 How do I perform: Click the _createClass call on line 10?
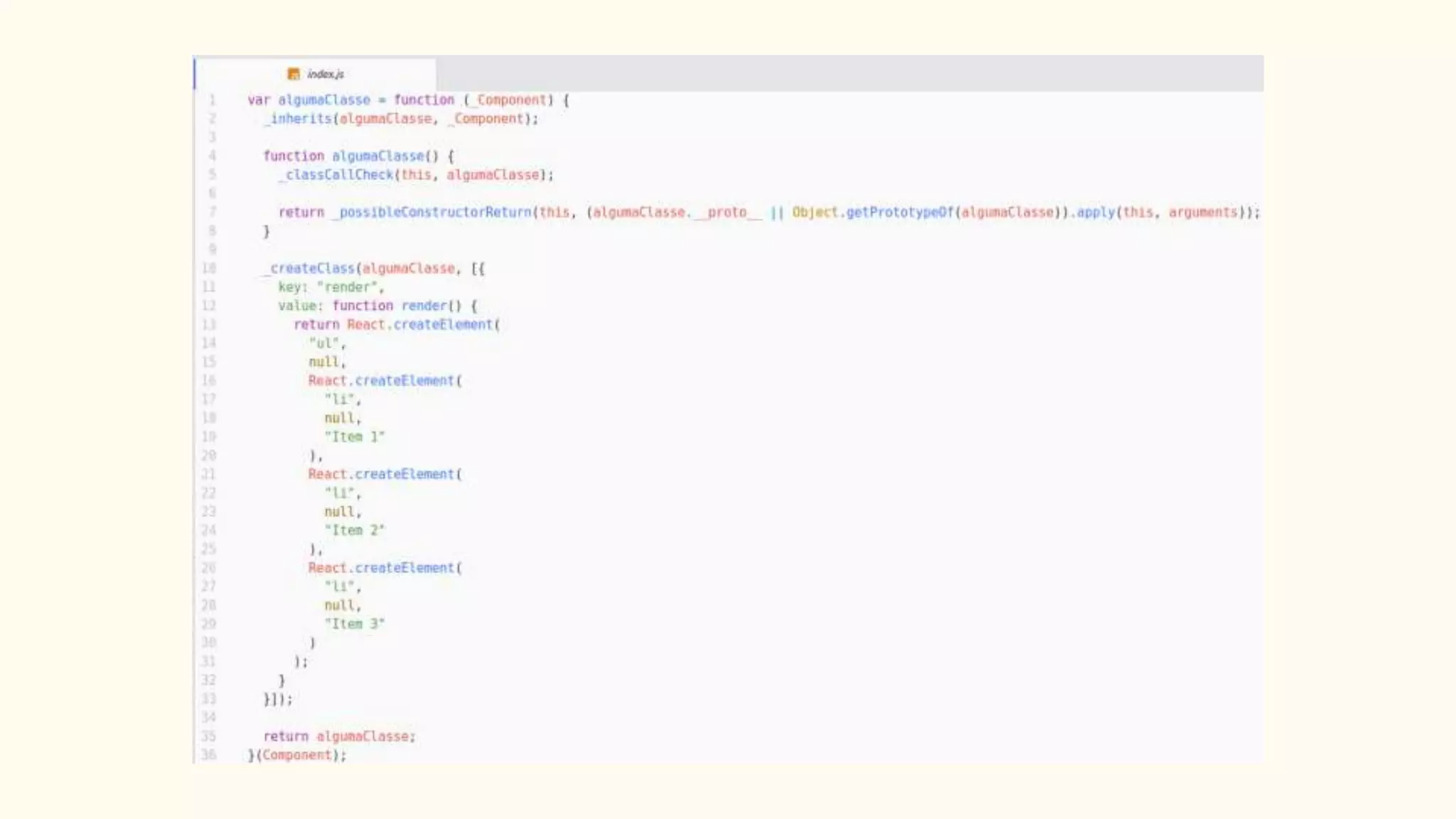[x=310, y=268]
